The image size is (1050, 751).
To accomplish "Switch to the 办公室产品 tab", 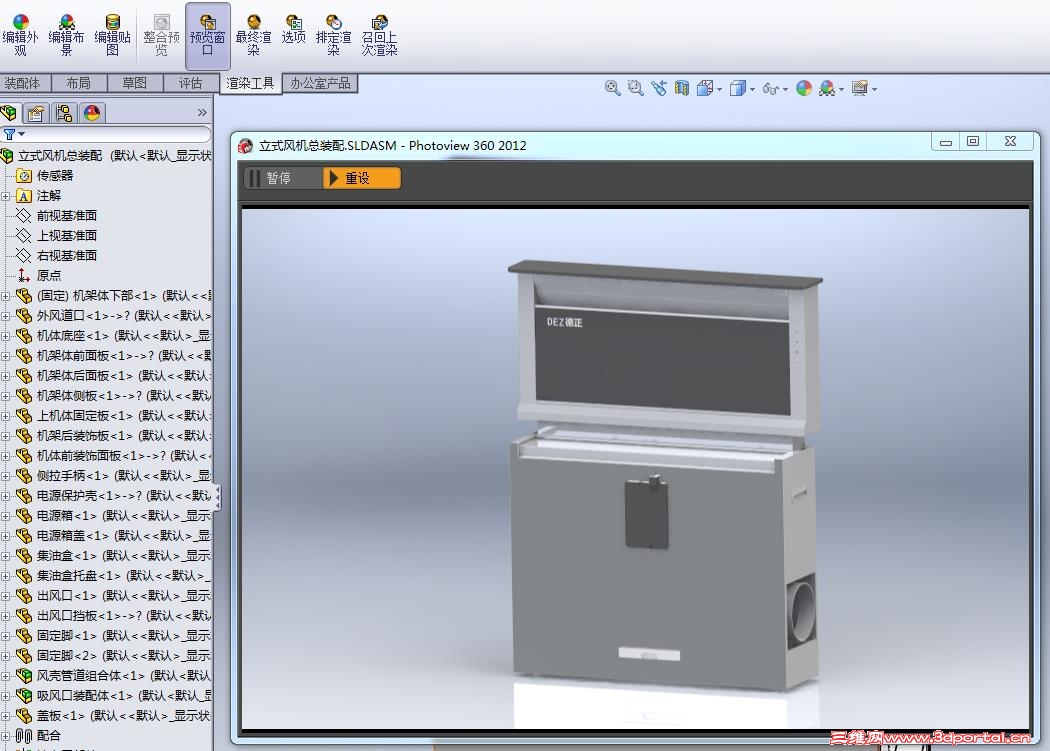I will point(320,83).
